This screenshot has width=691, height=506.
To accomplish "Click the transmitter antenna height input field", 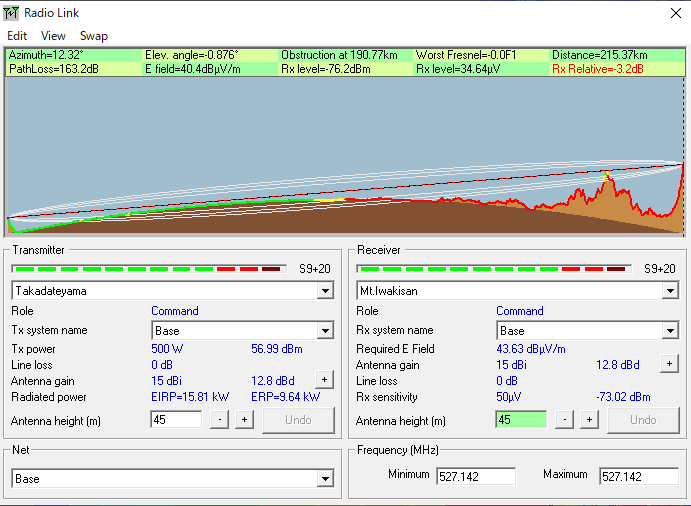I will [176, 420].
